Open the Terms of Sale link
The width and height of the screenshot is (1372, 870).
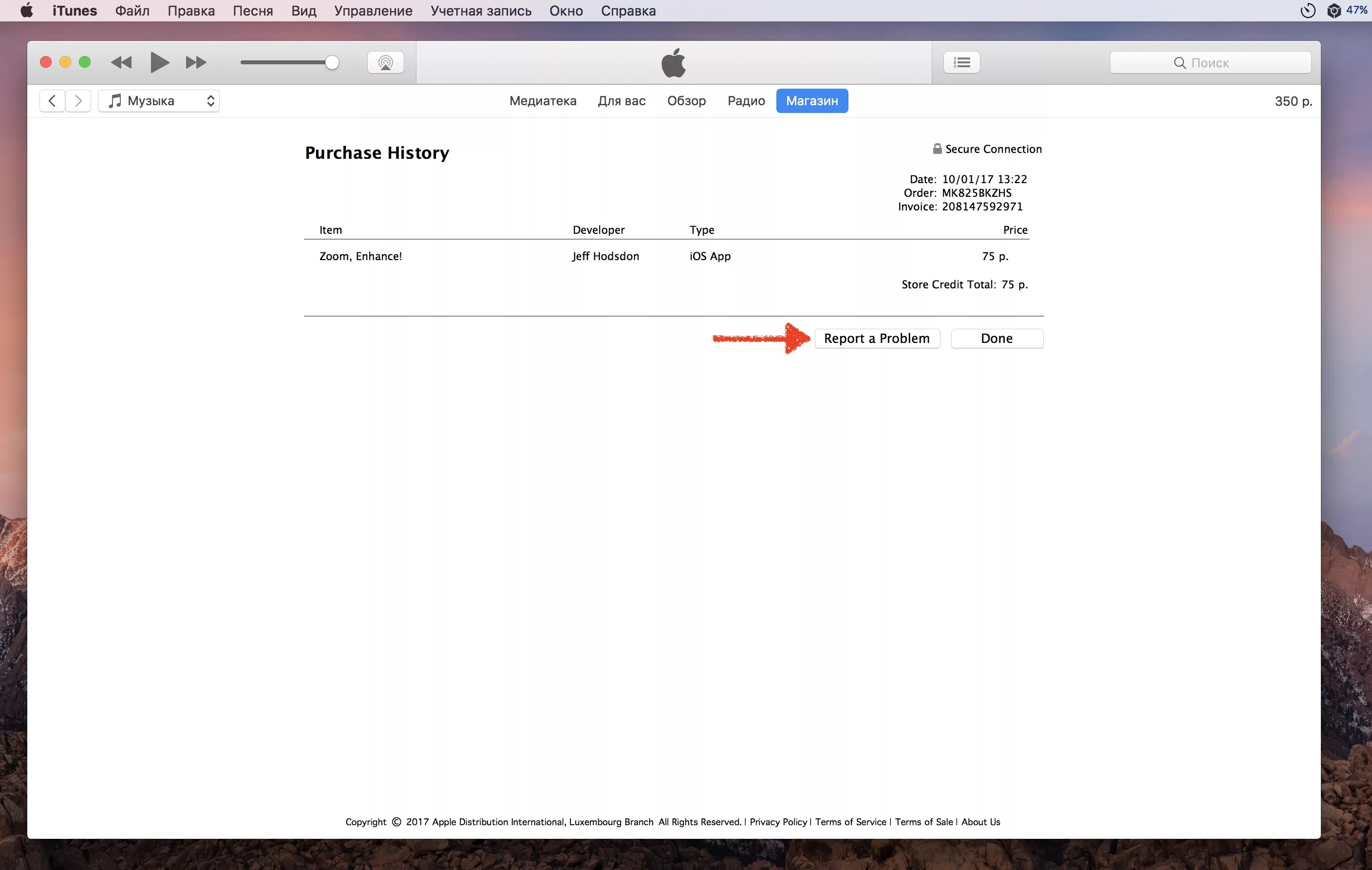[x=923, y=822]
